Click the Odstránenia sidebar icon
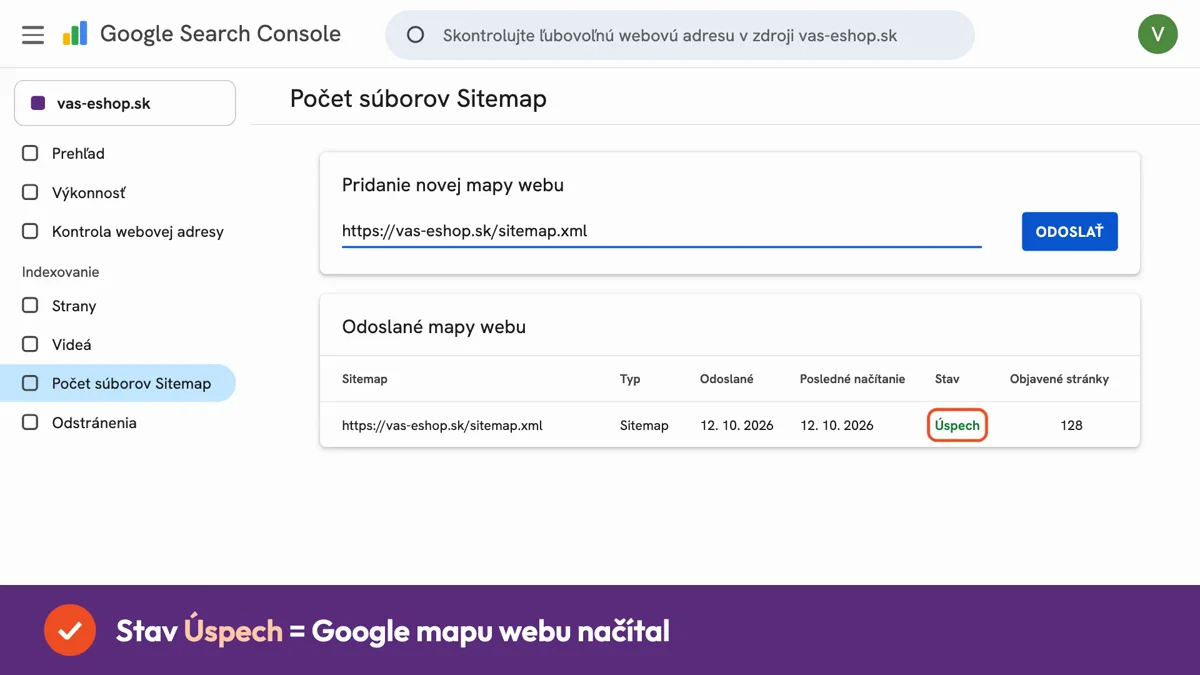Image resolution: width=1200 pixels, height=675 pixels. [x=31, y=422]
